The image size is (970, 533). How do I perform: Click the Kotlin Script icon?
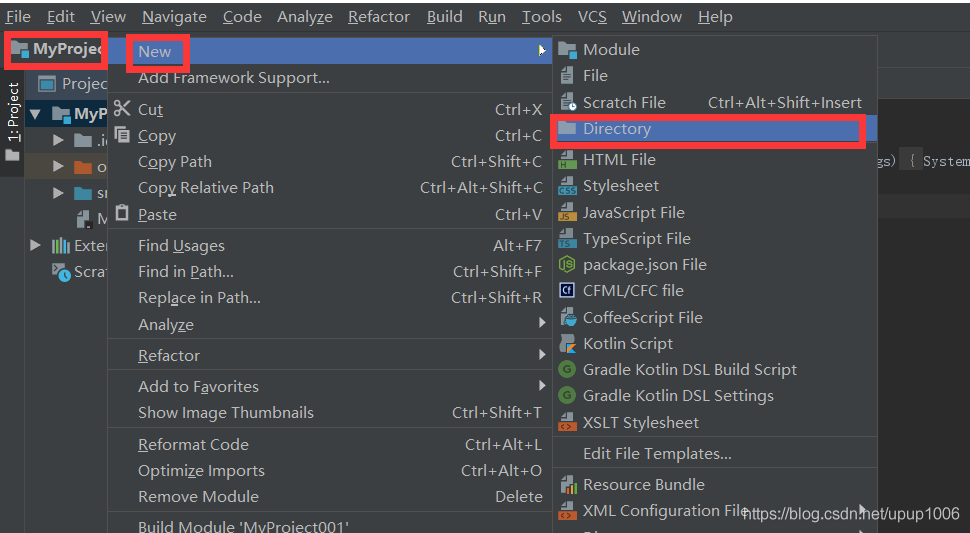(568, 344)
